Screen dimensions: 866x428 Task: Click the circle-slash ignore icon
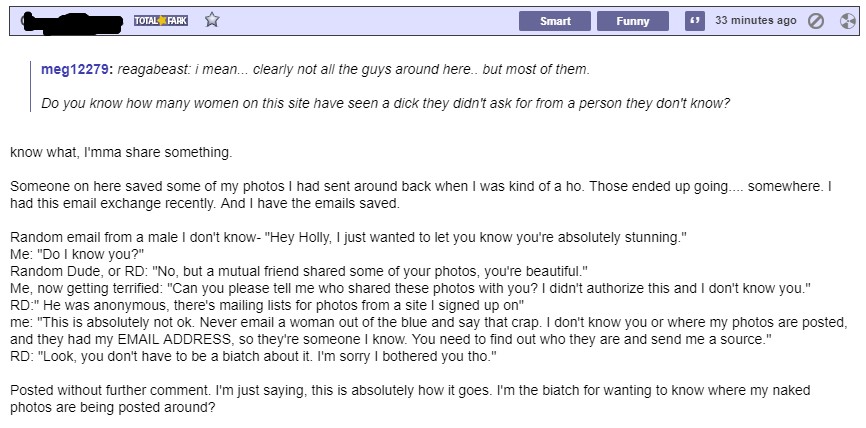pyautogui.click(x=815, y=20)
